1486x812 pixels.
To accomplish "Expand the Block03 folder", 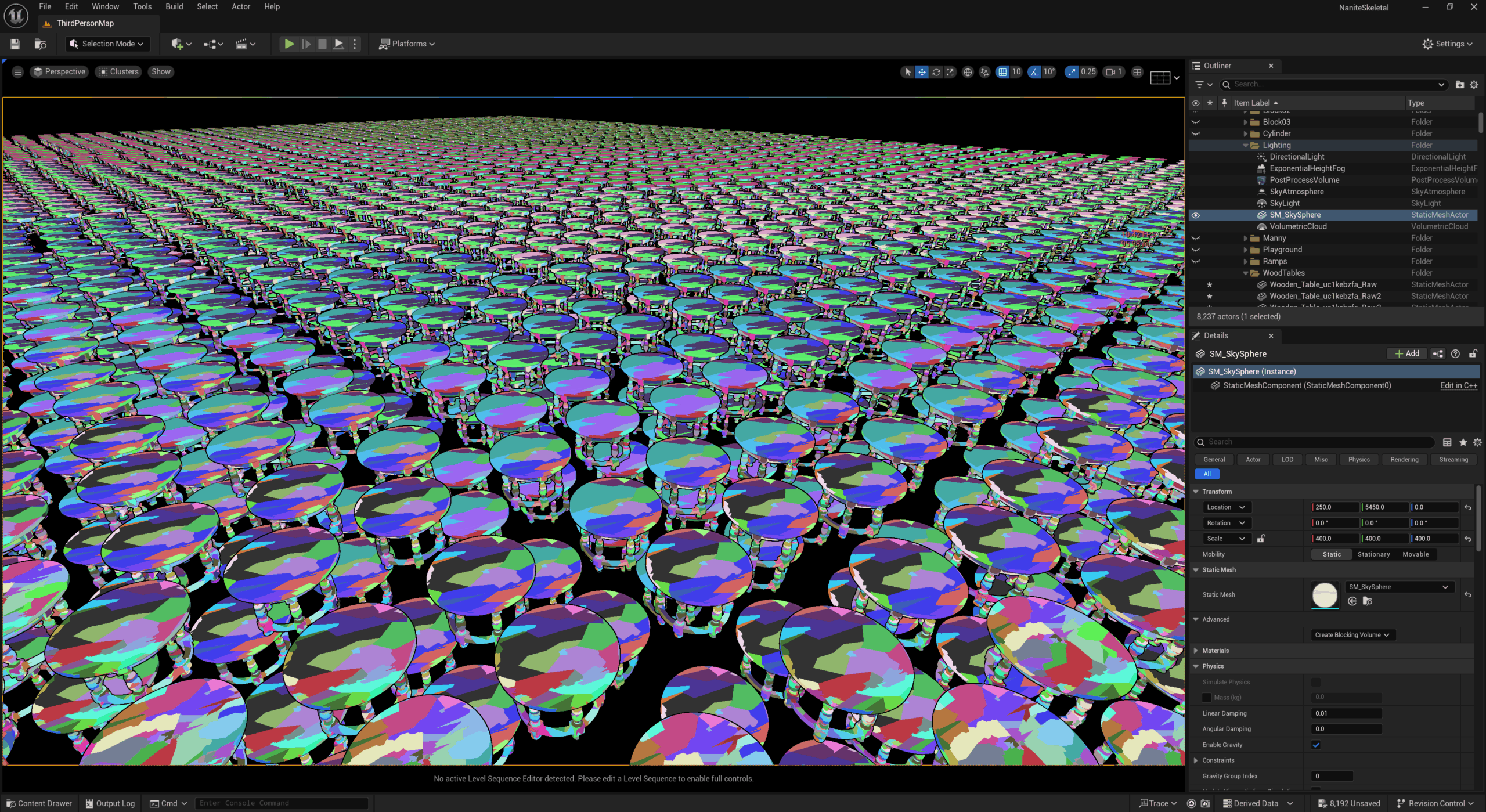I will pyautogui.click(x=1245, y=122).
